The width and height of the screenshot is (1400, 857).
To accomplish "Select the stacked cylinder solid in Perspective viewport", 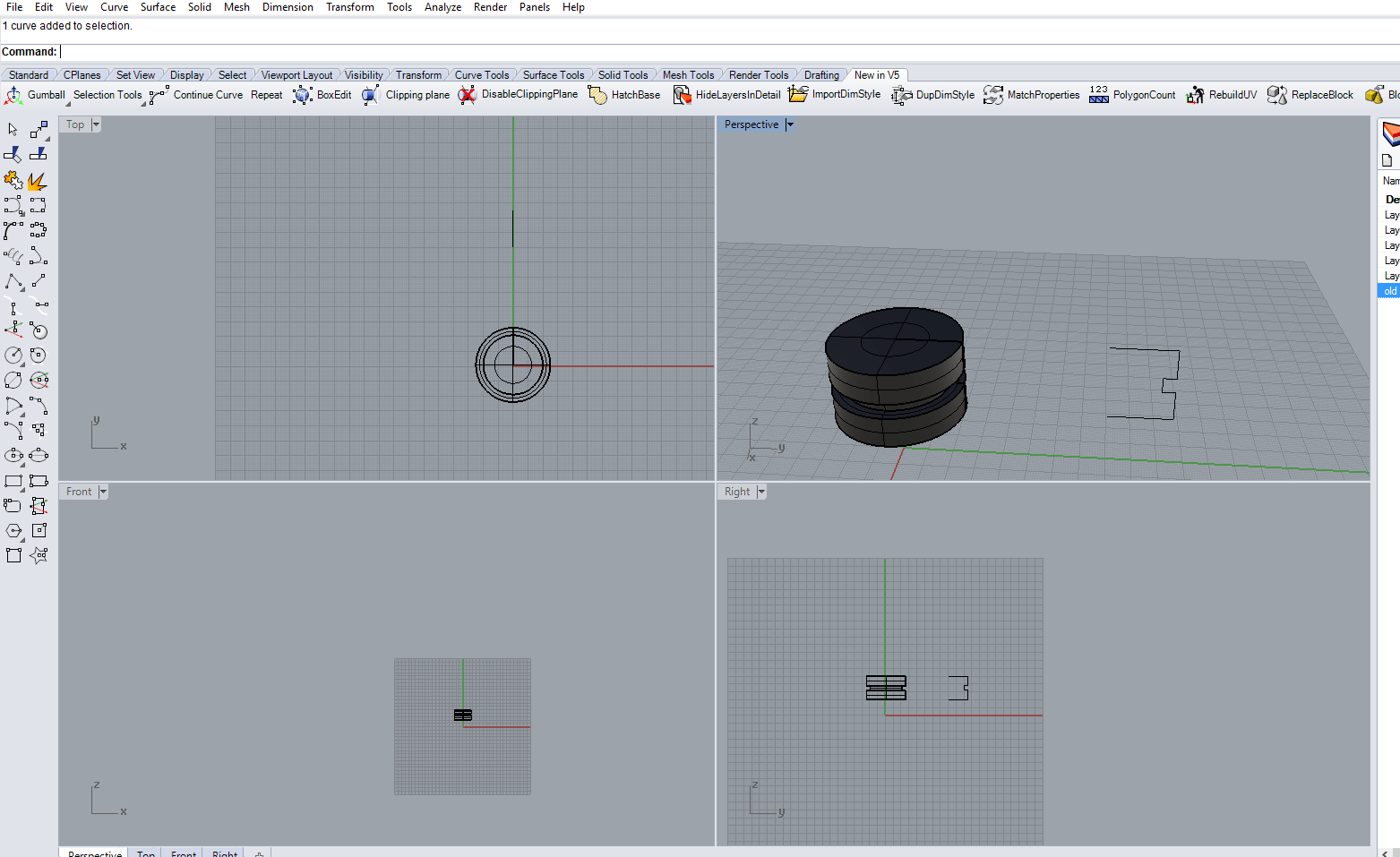I will 896,376.
